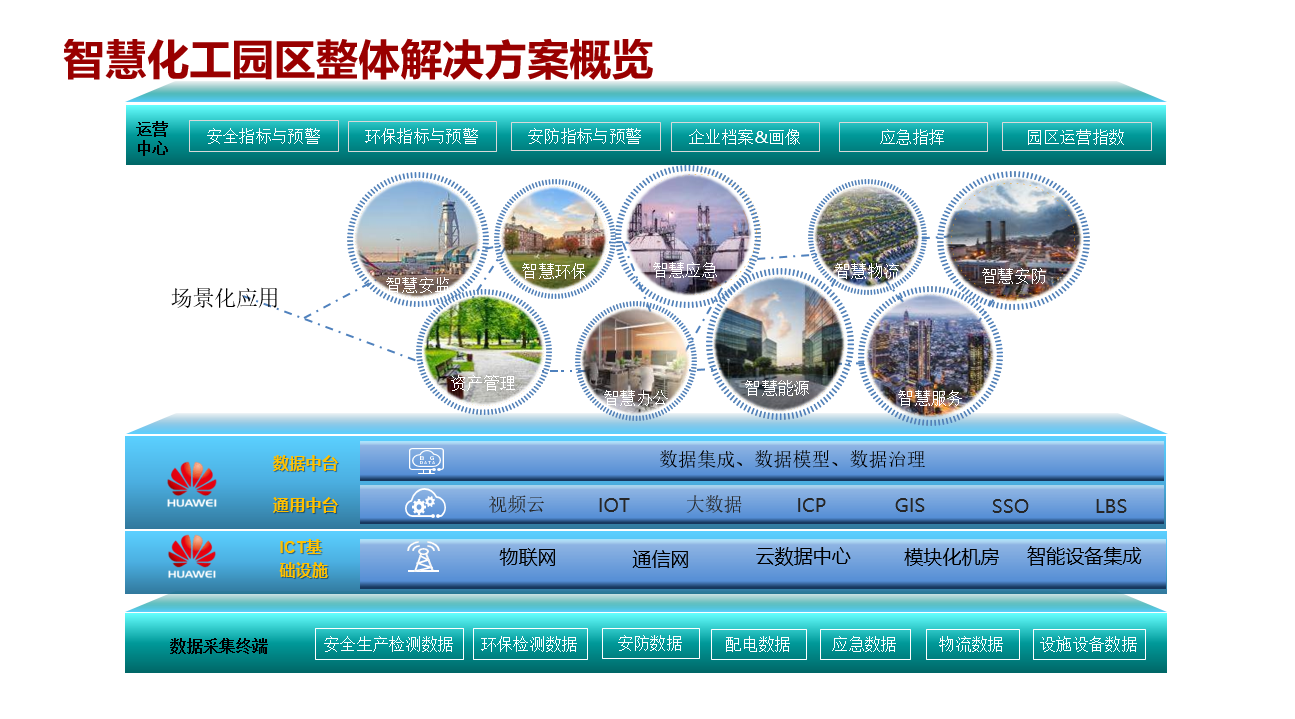The width and height of the screenshot is (1295, 719).
Task: Click the 安防指标与预警 box
Action: pos(585,136)
